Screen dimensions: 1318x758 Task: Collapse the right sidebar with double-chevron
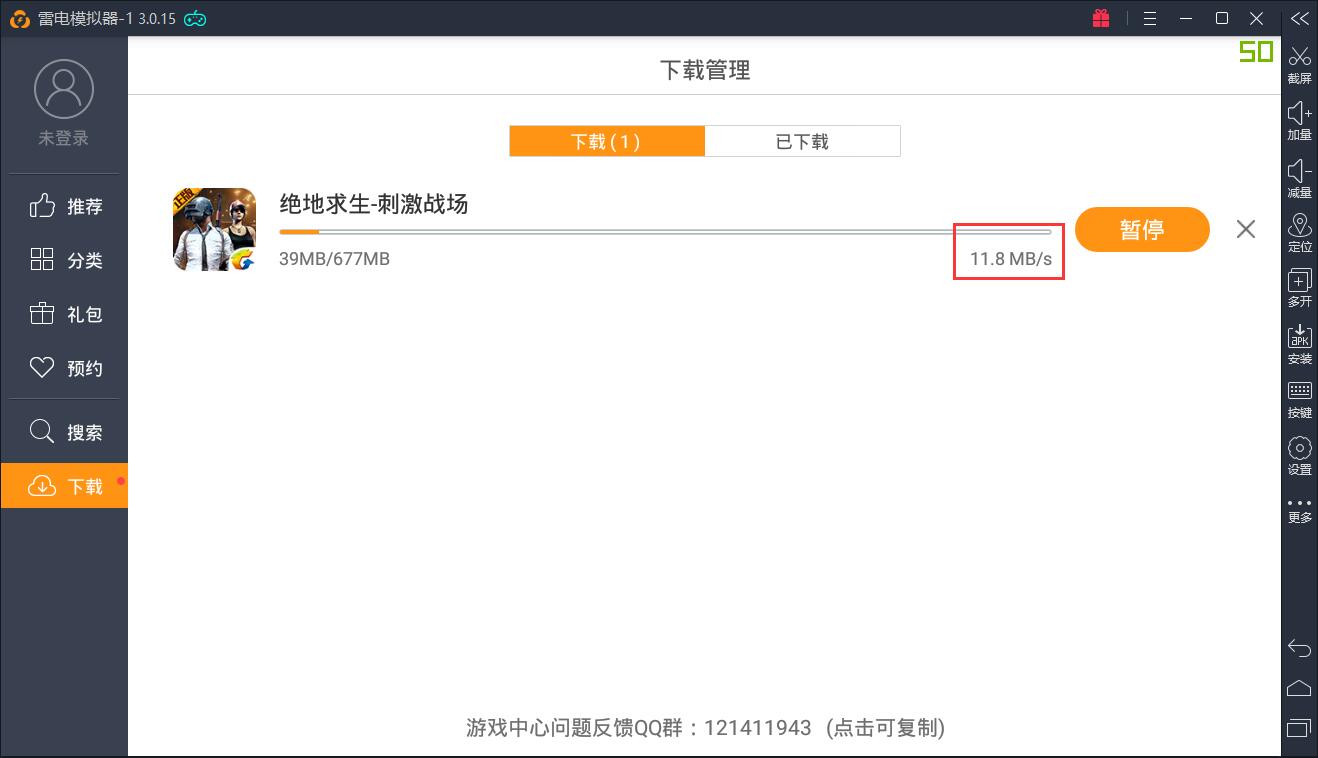pyautogui.click(x=1299, y=18)
